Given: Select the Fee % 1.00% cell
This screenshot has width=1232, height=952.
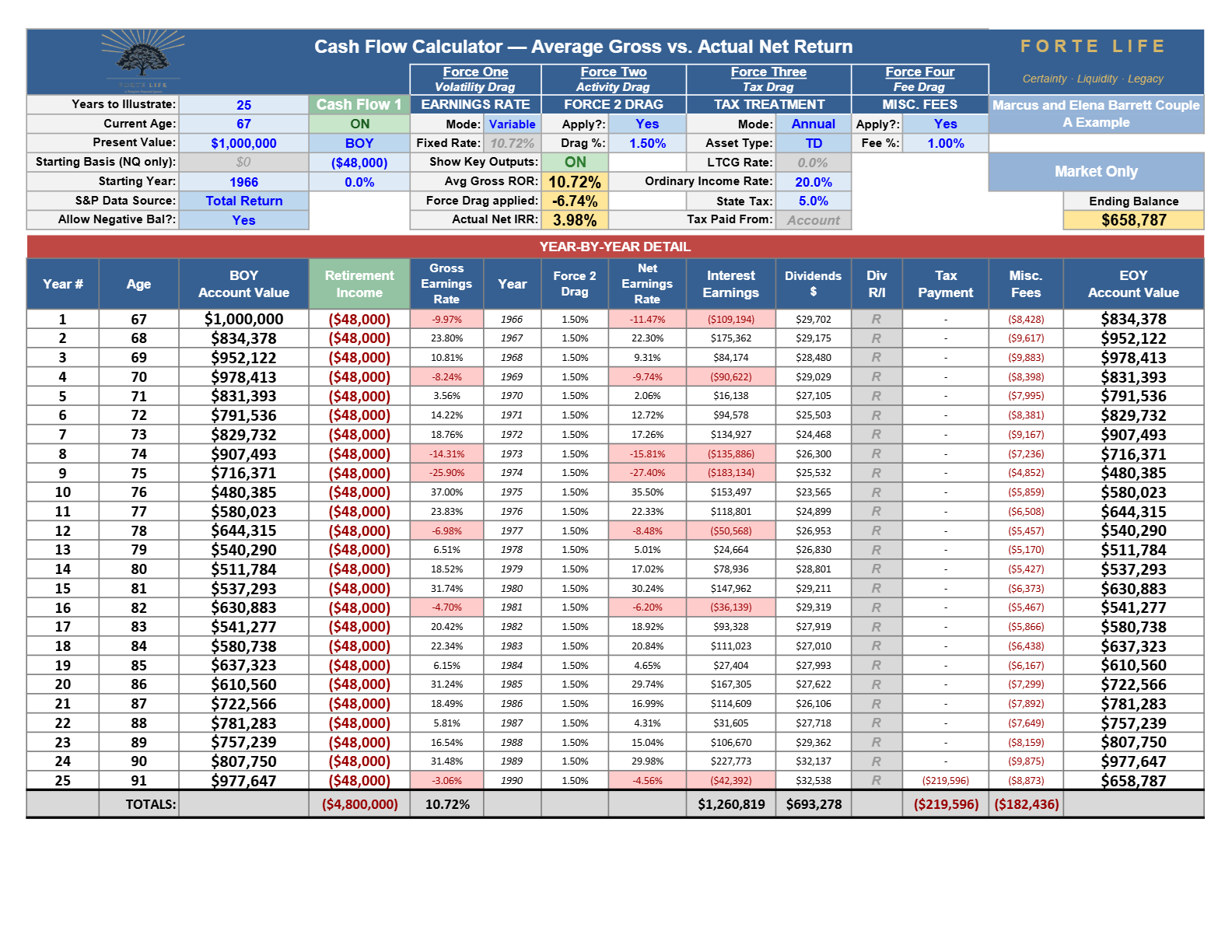Looking at the screenshot, I should [x=945, y=143].
